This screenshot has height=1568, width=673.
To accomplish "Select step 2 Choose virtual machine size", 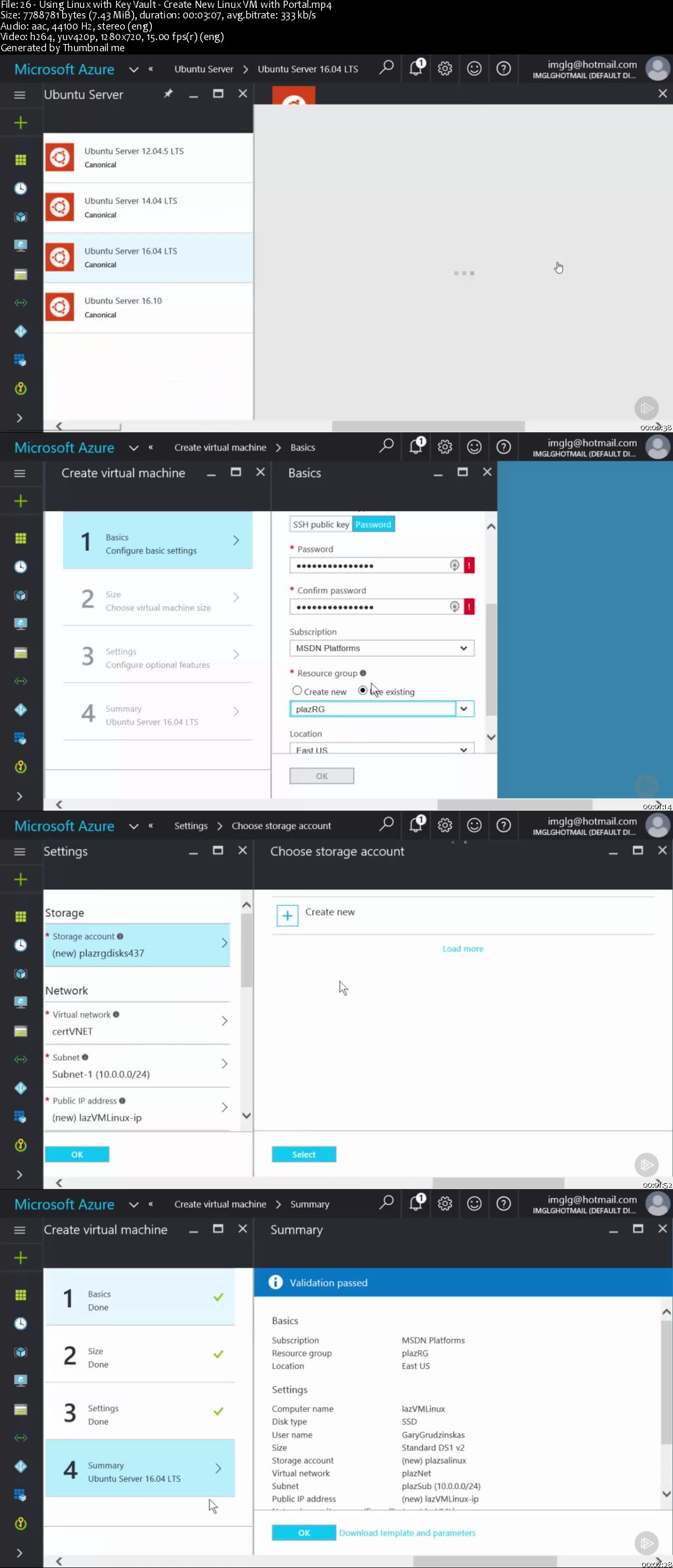I will point(158,598).
